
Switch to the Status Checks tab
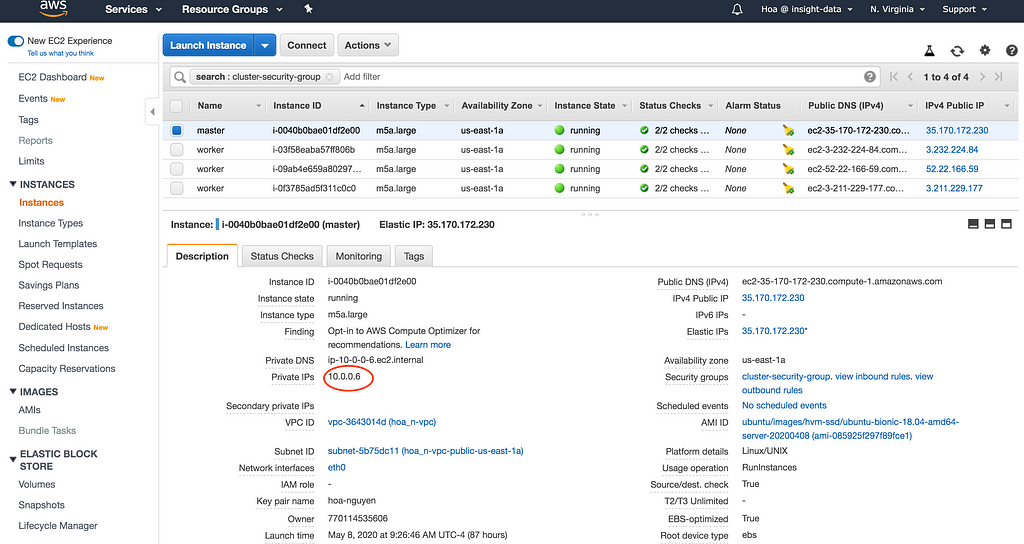click(x=282, y=256)
